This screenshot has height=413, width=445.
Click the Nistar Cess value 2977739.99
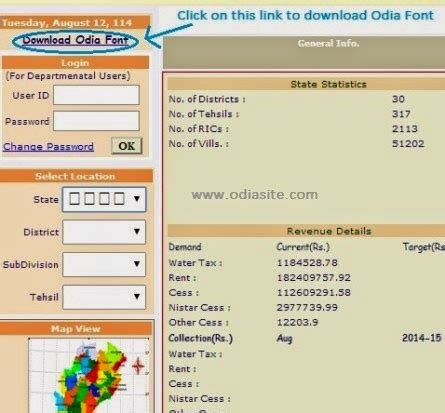[307, 307]
